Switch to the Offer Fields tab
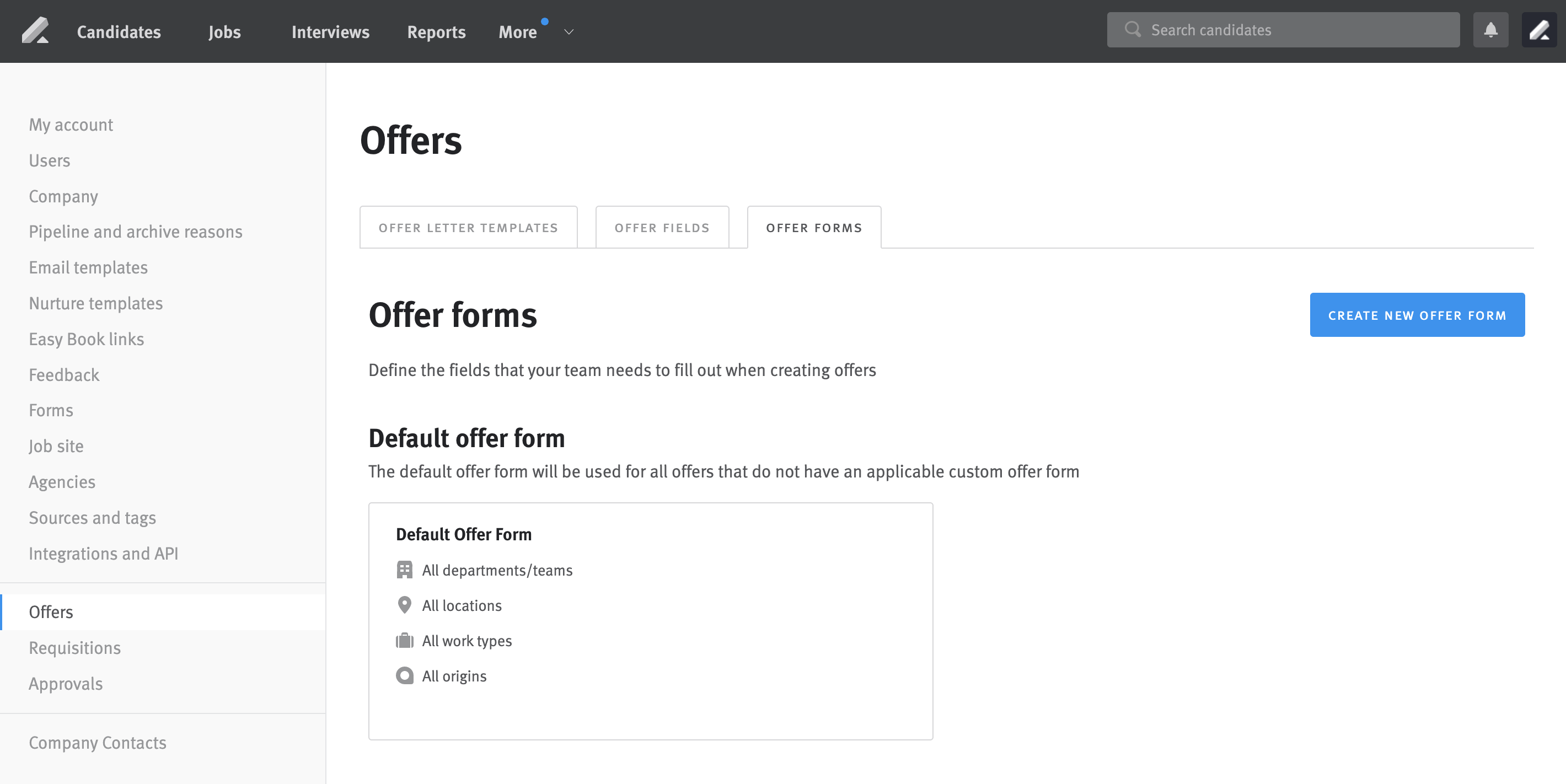The width and height of the screenshot is (1566, 784). point(662,227)
